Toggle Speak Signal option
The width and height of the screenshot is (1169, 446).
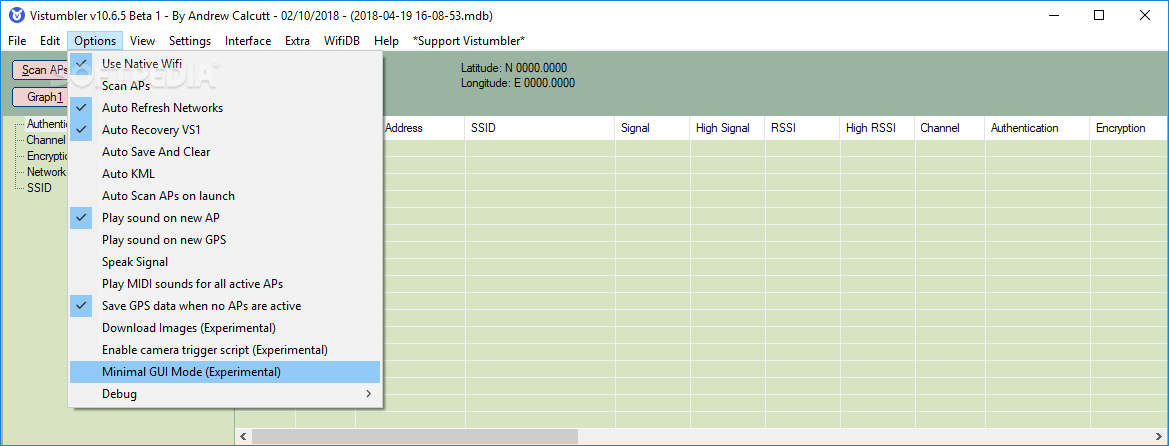pos(225,262)
